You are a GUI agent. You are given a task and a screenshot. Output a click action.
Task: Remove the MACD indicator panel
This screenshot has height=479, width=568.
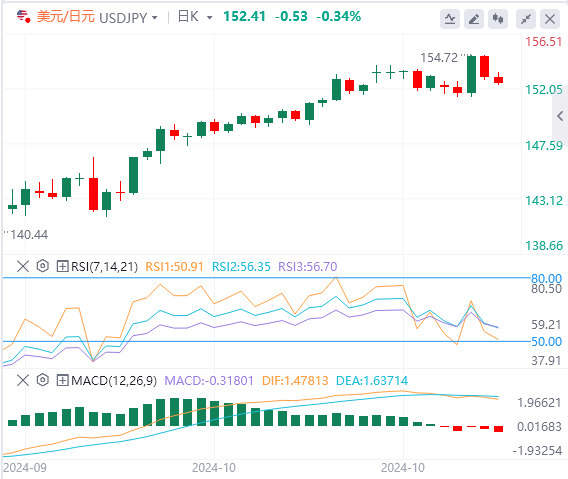click(x=23, y=381)
